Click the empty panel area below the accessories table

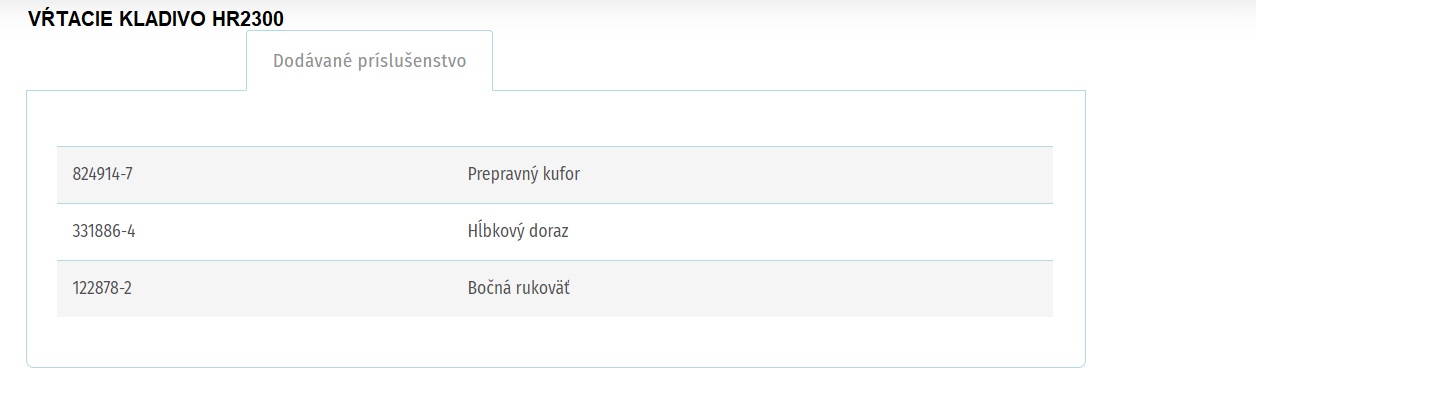pyautogui.click(x=555, y=341)
